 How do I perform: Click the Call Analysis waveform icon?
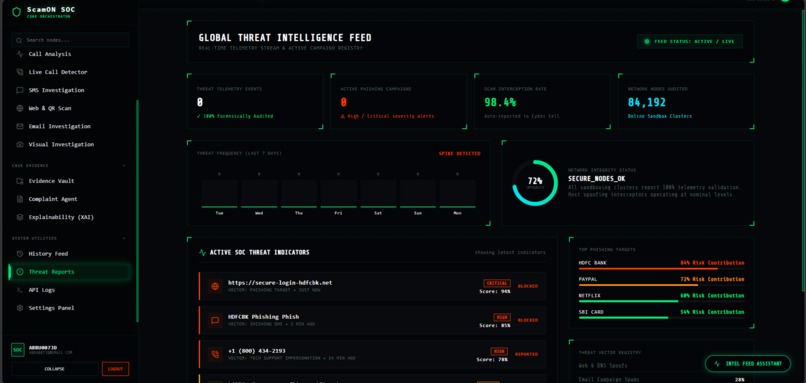click(20, 54)
